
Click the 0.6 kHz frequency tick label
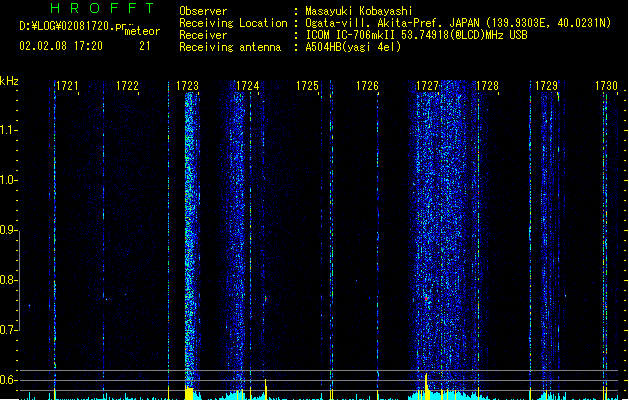click(x=8, y=380)
